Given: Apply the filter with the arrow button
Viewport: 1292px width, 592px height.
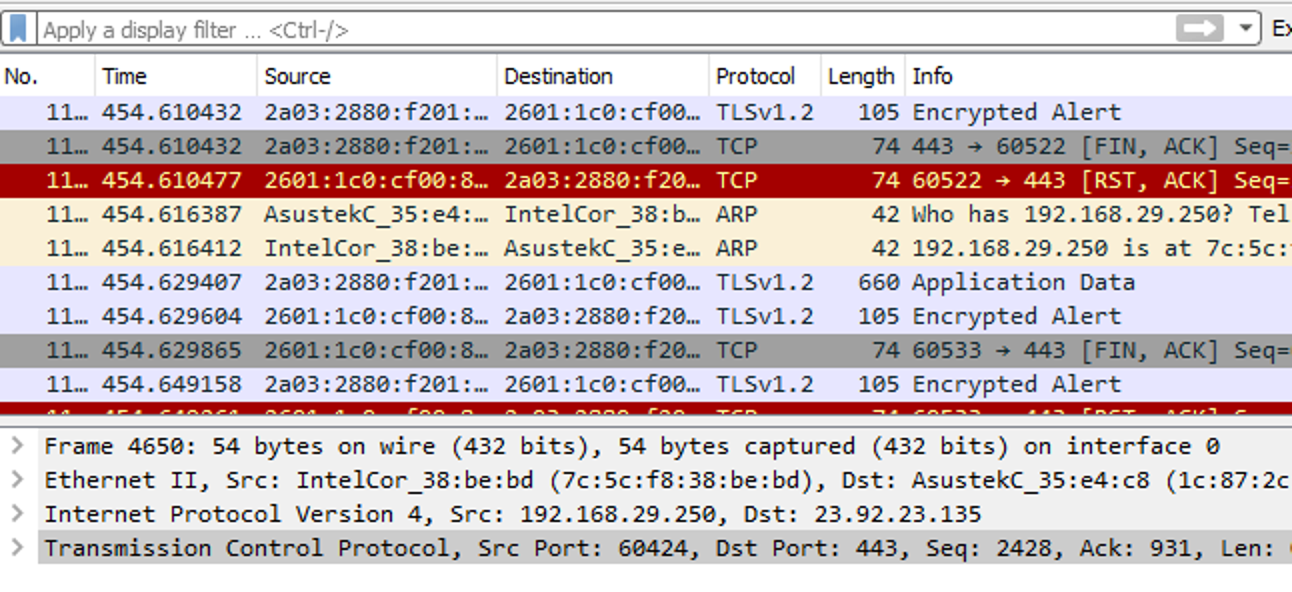Looking at the screenshot, I should tap(1200, 29).
